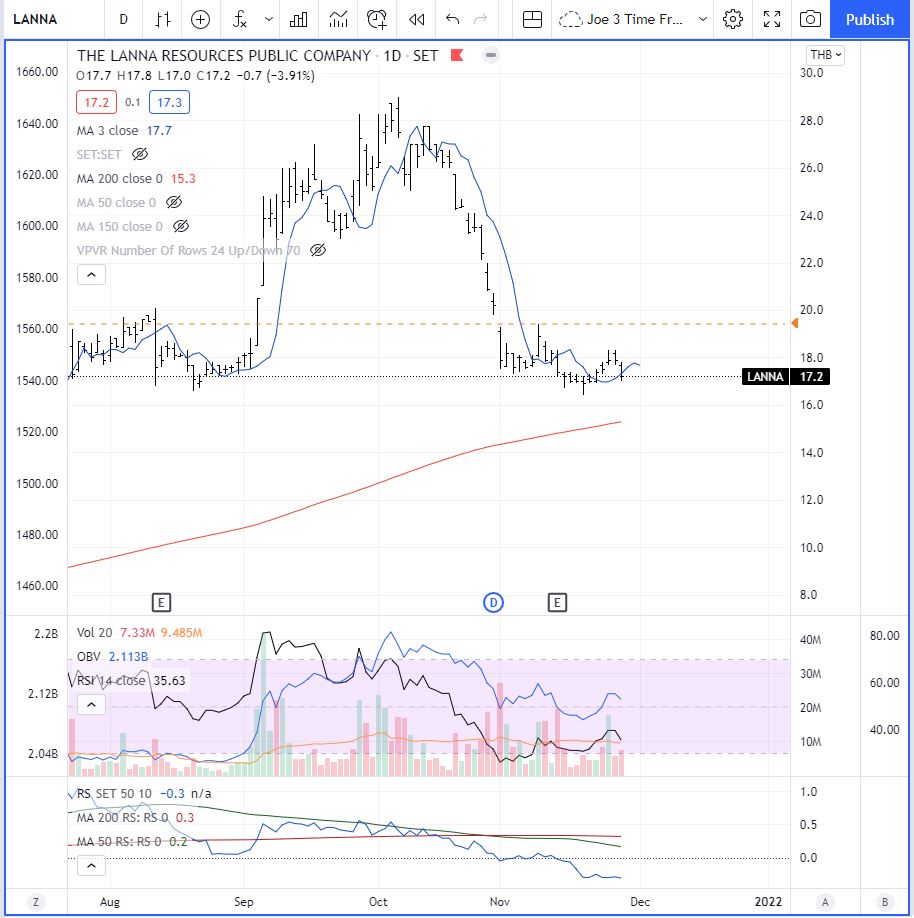Open the THB currency dropdown

[x=825, y=55]
